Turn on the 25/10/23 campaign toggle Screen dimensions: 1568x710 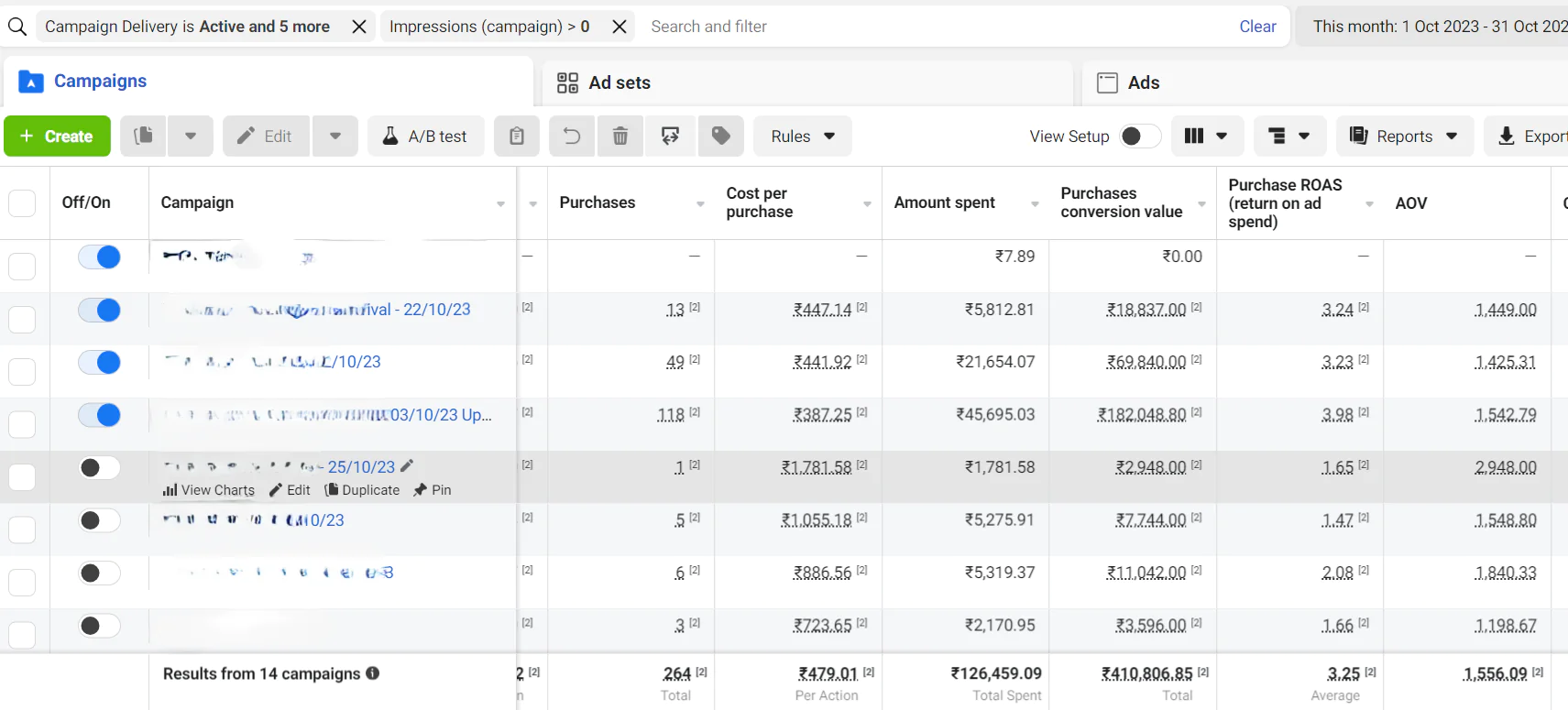(x=99, y=468)
